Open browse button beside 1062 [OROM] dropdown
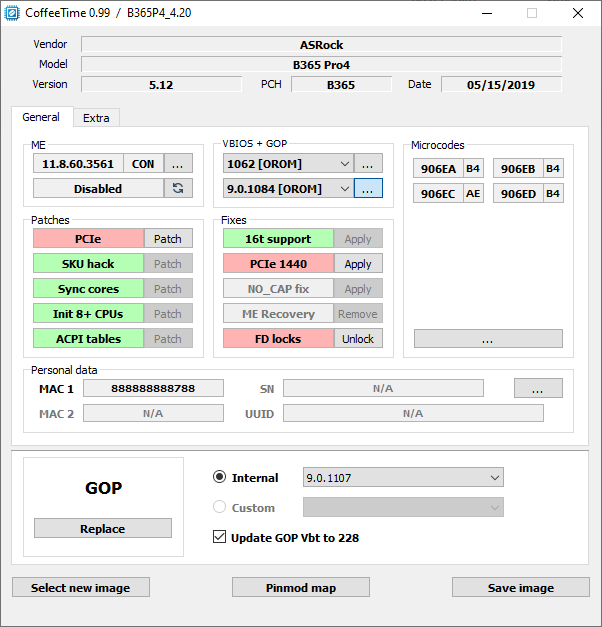The width and height of the screenshot is (602, 627). pos(368,164)
